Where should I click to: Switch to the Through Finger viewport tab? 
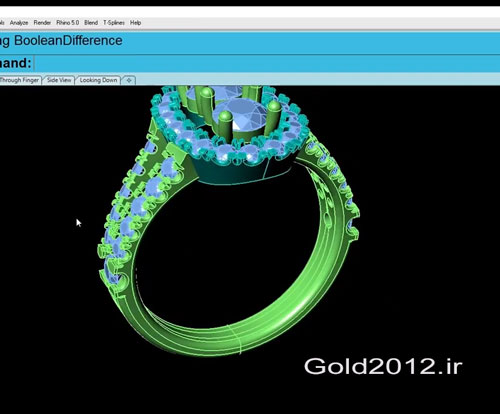point(20,80)
